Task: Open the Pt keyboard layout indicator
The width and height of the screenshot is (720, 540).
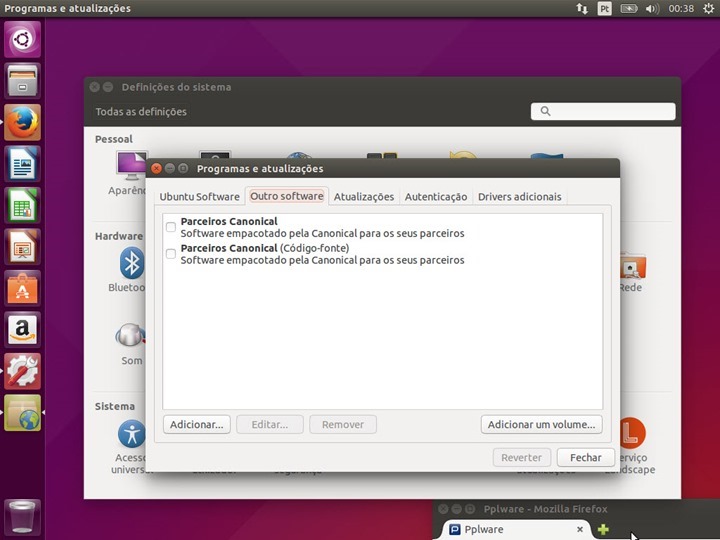Action: [x=604, y=8]
